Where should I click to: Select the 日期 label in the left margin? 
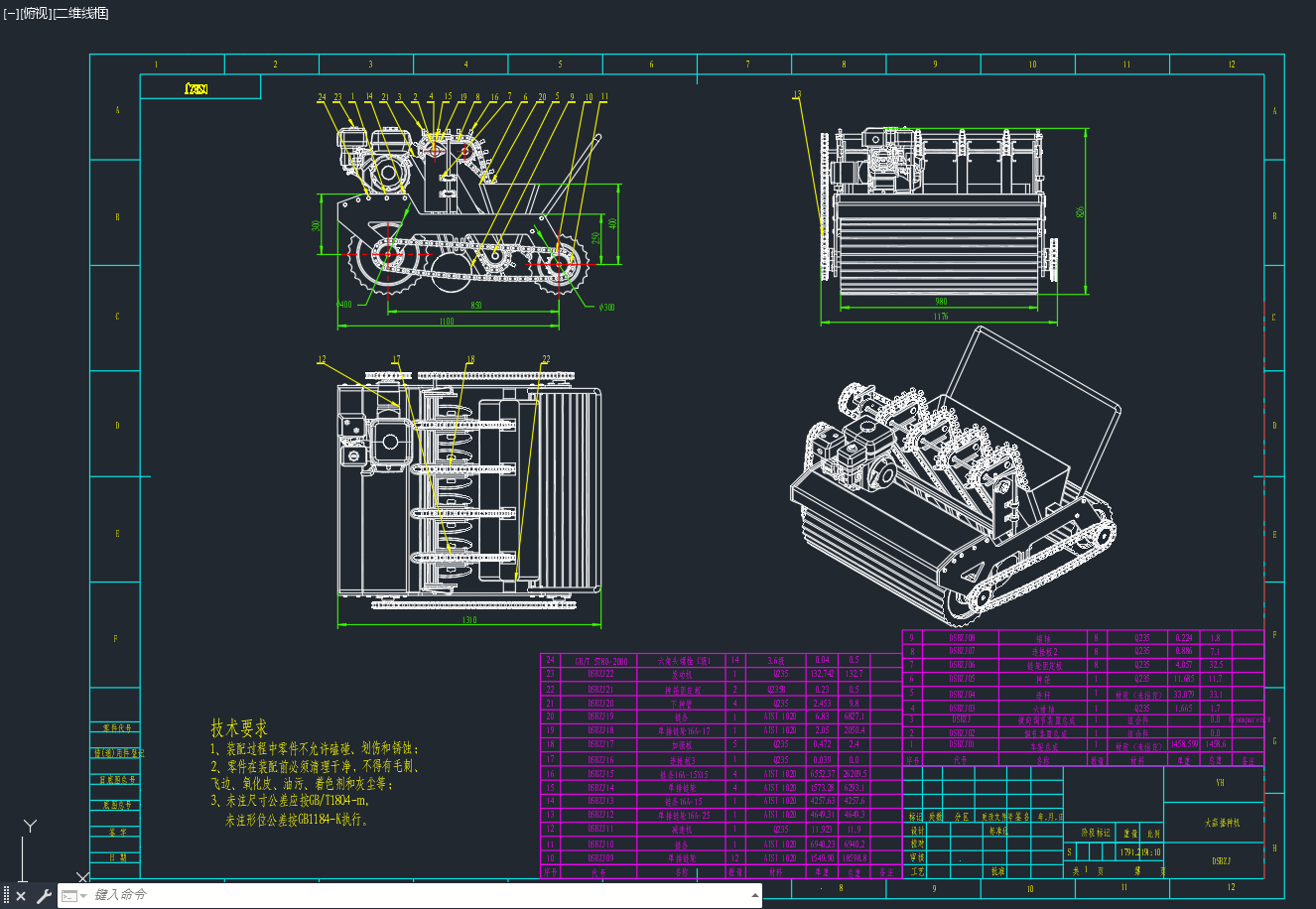click(x=118, y=857)
